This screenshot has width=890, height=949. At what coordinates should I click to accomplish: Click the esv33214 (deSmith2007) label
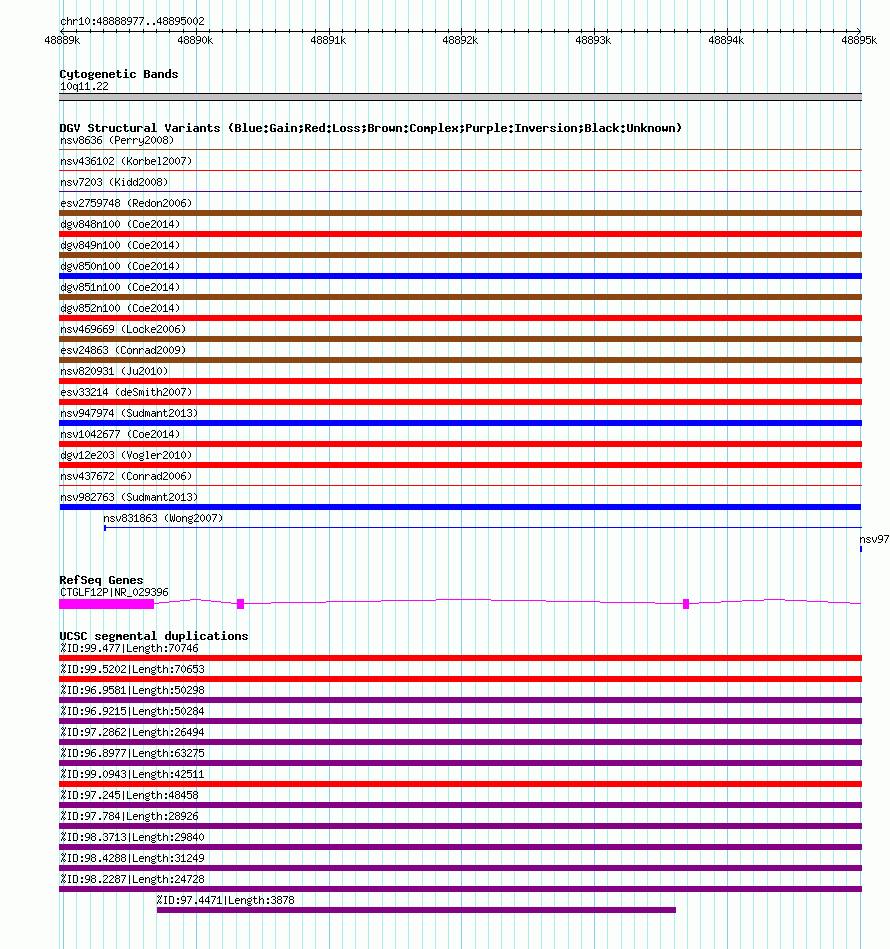pyautogui.click(x=126, y=392)
